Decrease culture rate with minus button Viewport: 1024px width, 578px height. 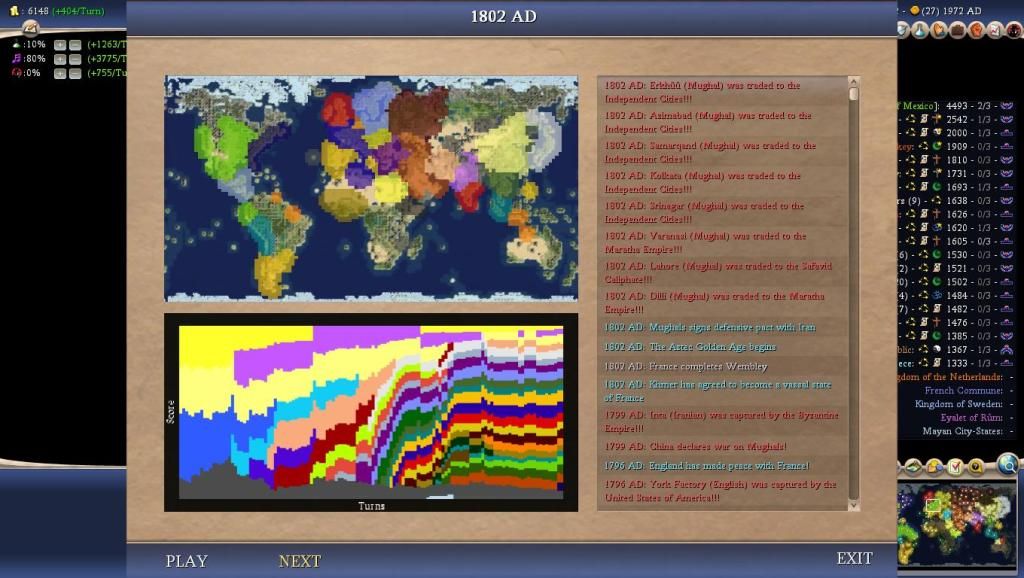click(x=75, y=59)
